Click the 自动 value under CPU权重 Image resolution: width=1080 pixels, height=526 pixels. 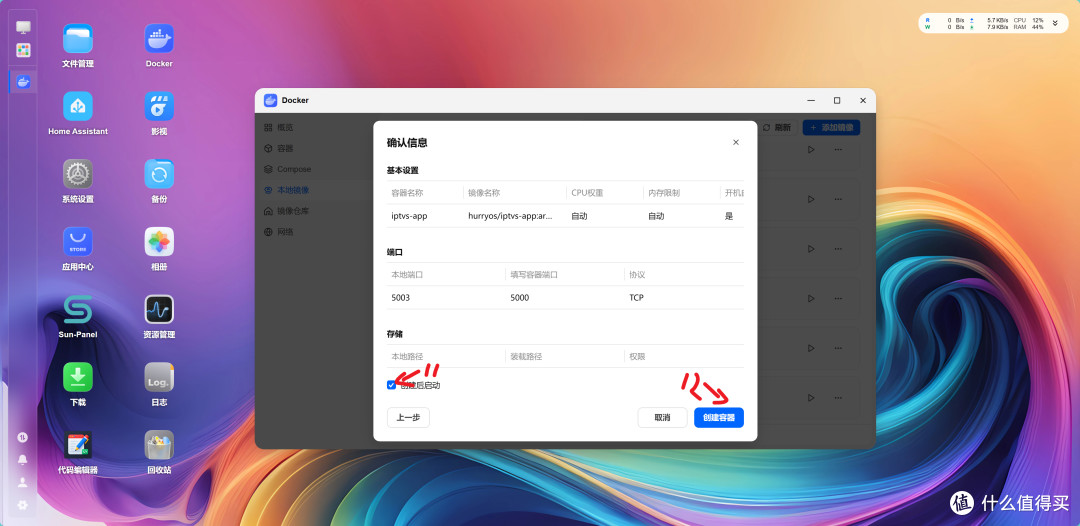tap(579, 216)
